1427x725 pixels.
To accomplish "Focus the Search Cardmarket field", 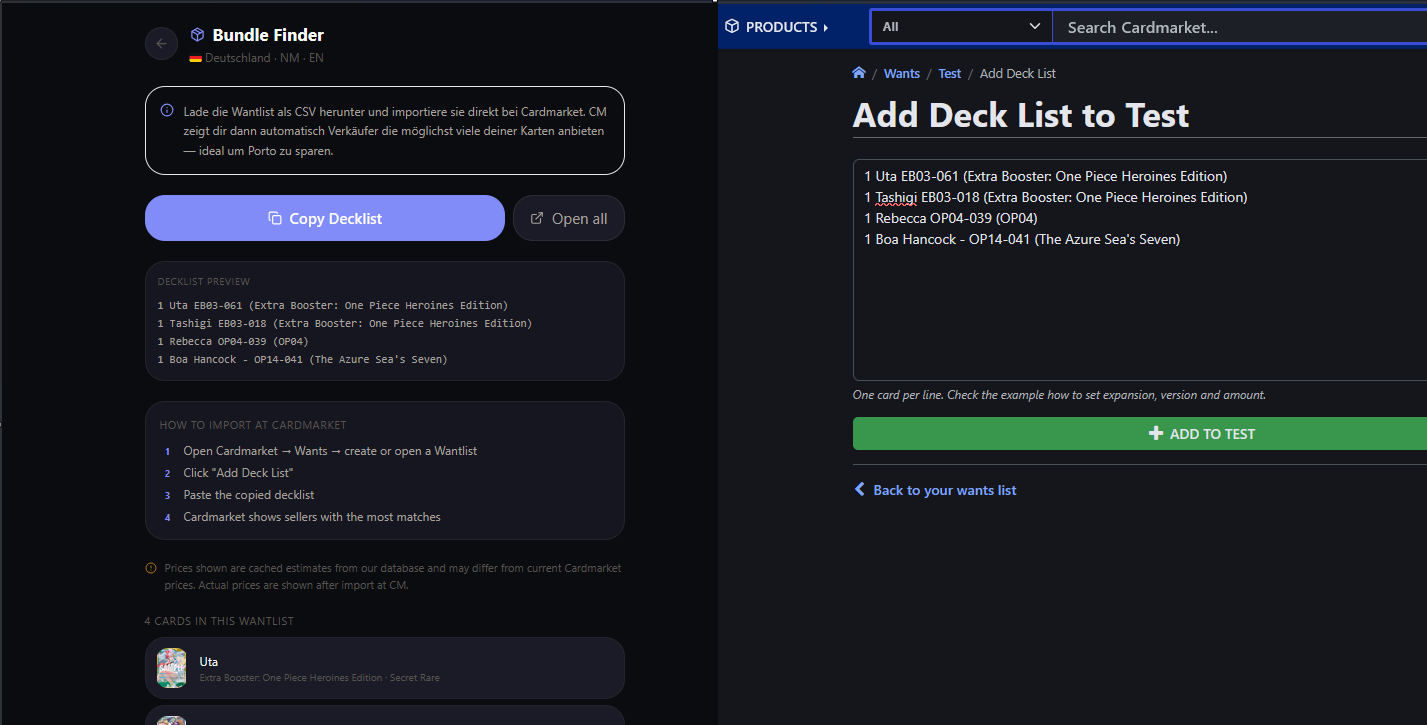I will pos(1240,27).
